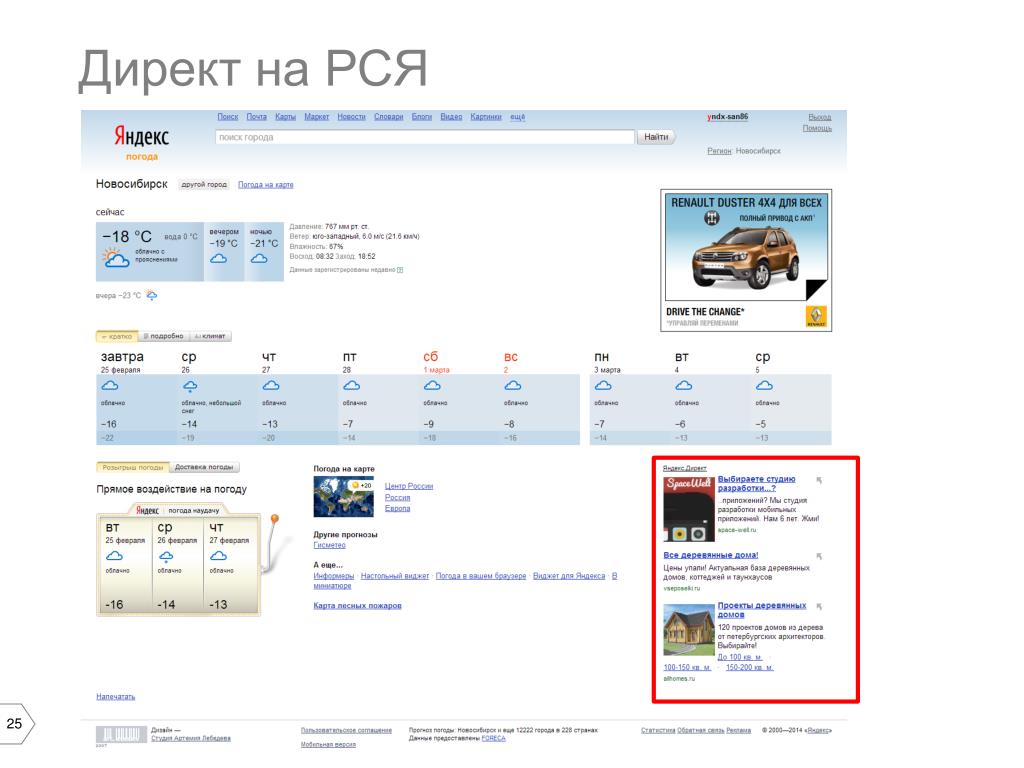Open the Карта лесных пожаров link
Image resolution: width=1024 pixels, height=768 pixels.
(357, 606)
